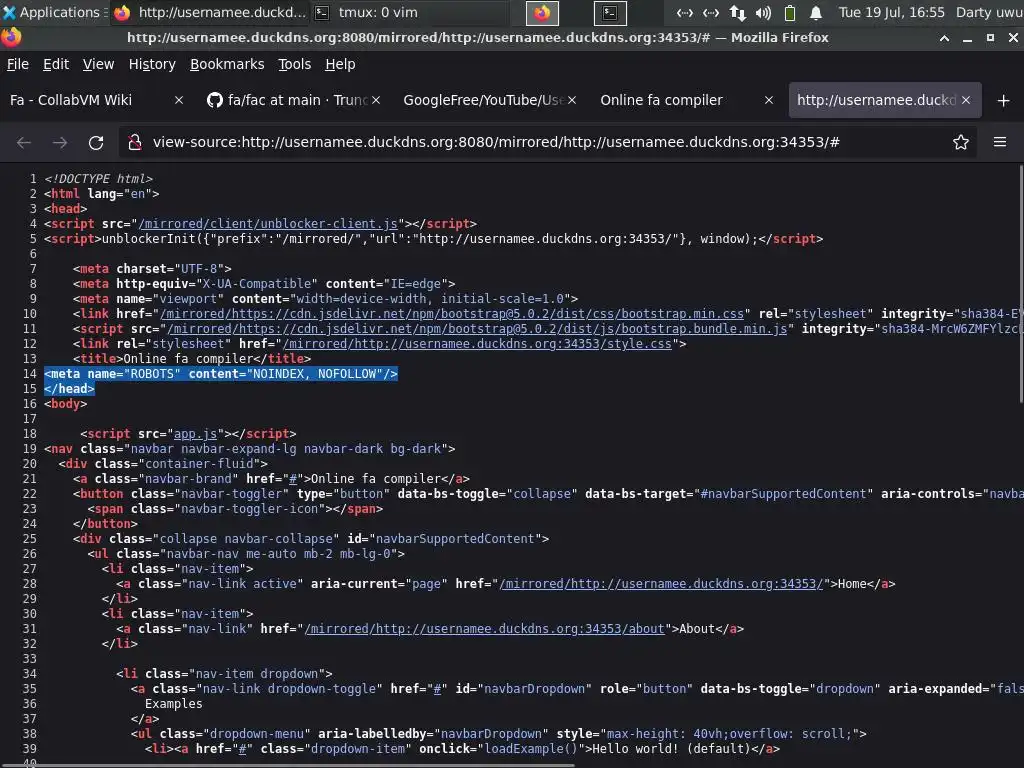Click the network up-down arrows tray icon
This screenshot has width=1024, height=768.
tap(737, 12)
